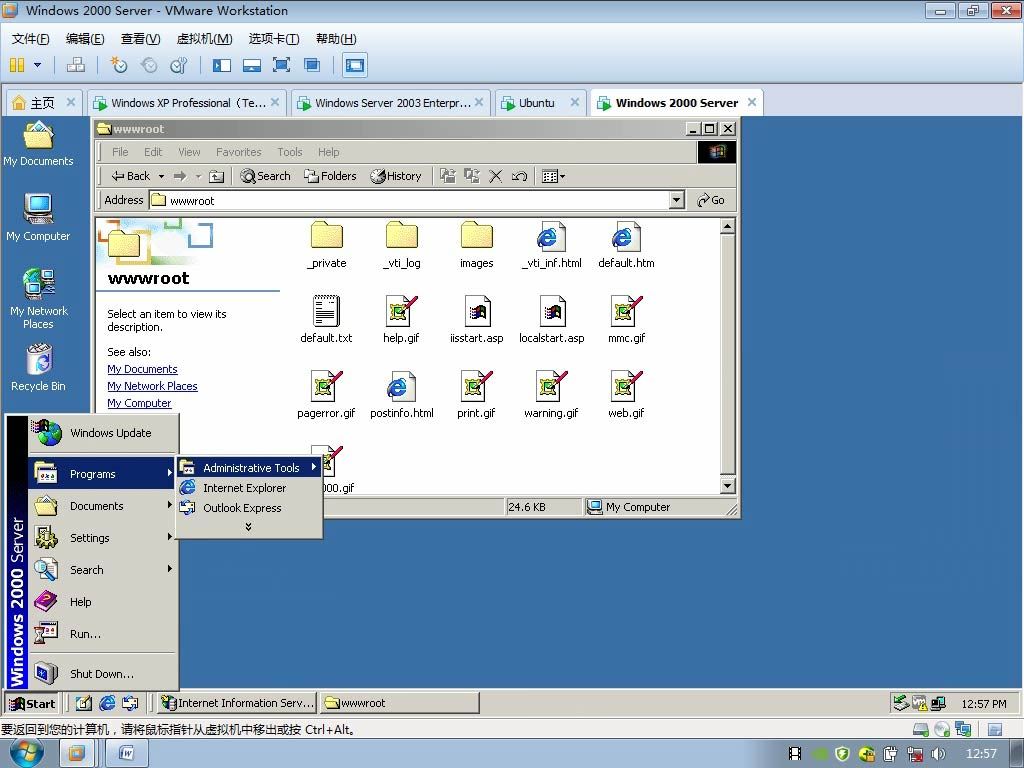Screen dimensions: 1024x768
Task: Open the Back button history dropdown
Action: tap(161, 176)
